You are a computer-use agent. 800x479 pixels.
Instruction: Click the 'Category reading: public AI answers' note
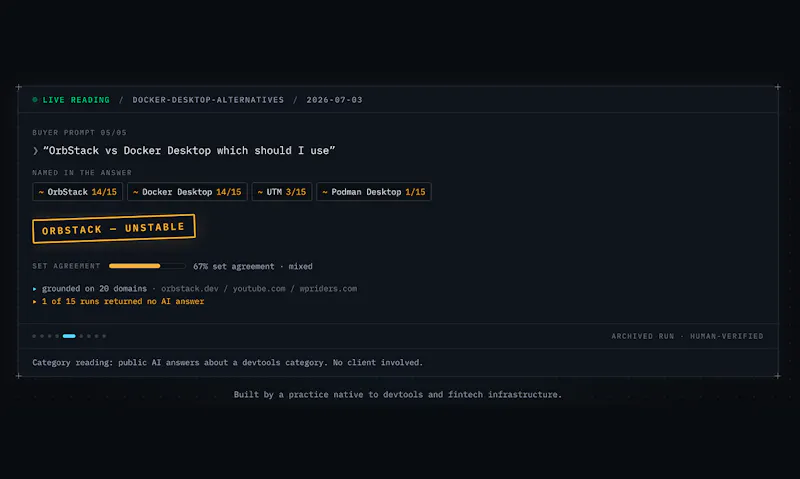click(228, 363)
